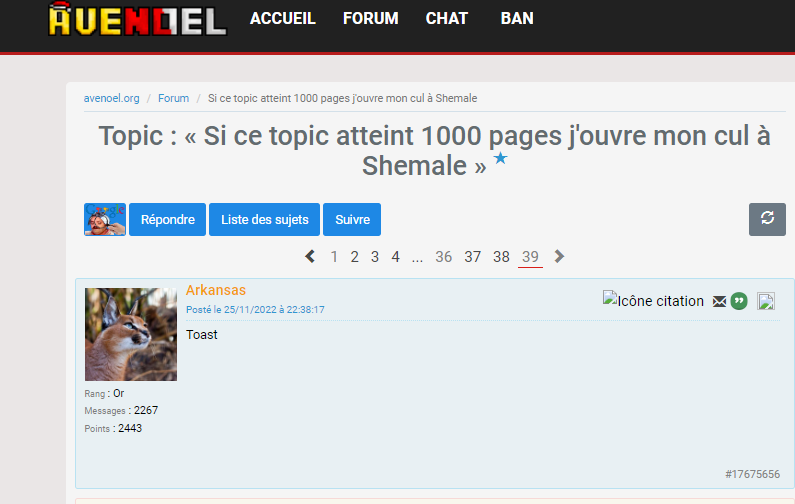795x504 pixels.
Task: Click the topic title in the breadcrumb
Action: tap(342, 98)
